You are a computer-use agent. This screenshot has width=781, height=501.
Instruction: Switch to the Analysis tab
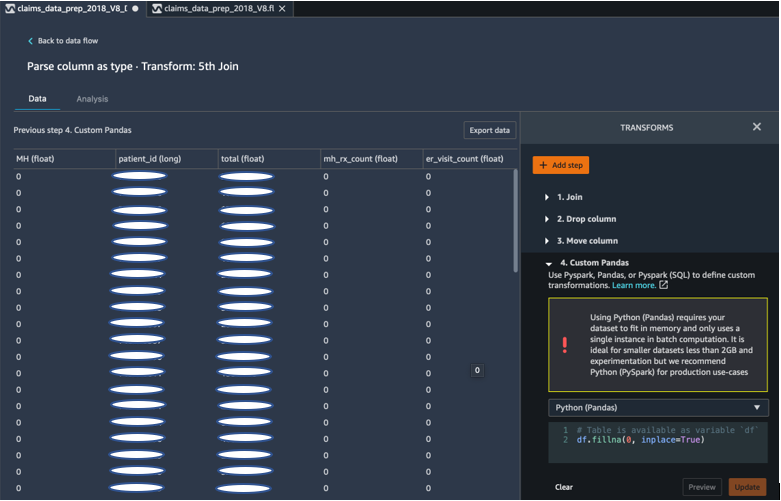(92, 99)
